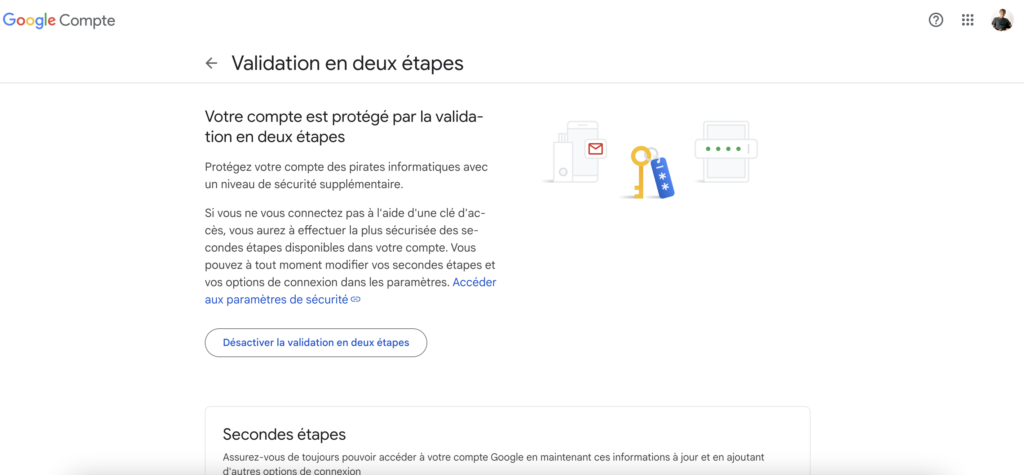Viewport: 1024px width, 475px height.
Task: Click the external-link icon after security settings link
Action: tap(355, 299)
